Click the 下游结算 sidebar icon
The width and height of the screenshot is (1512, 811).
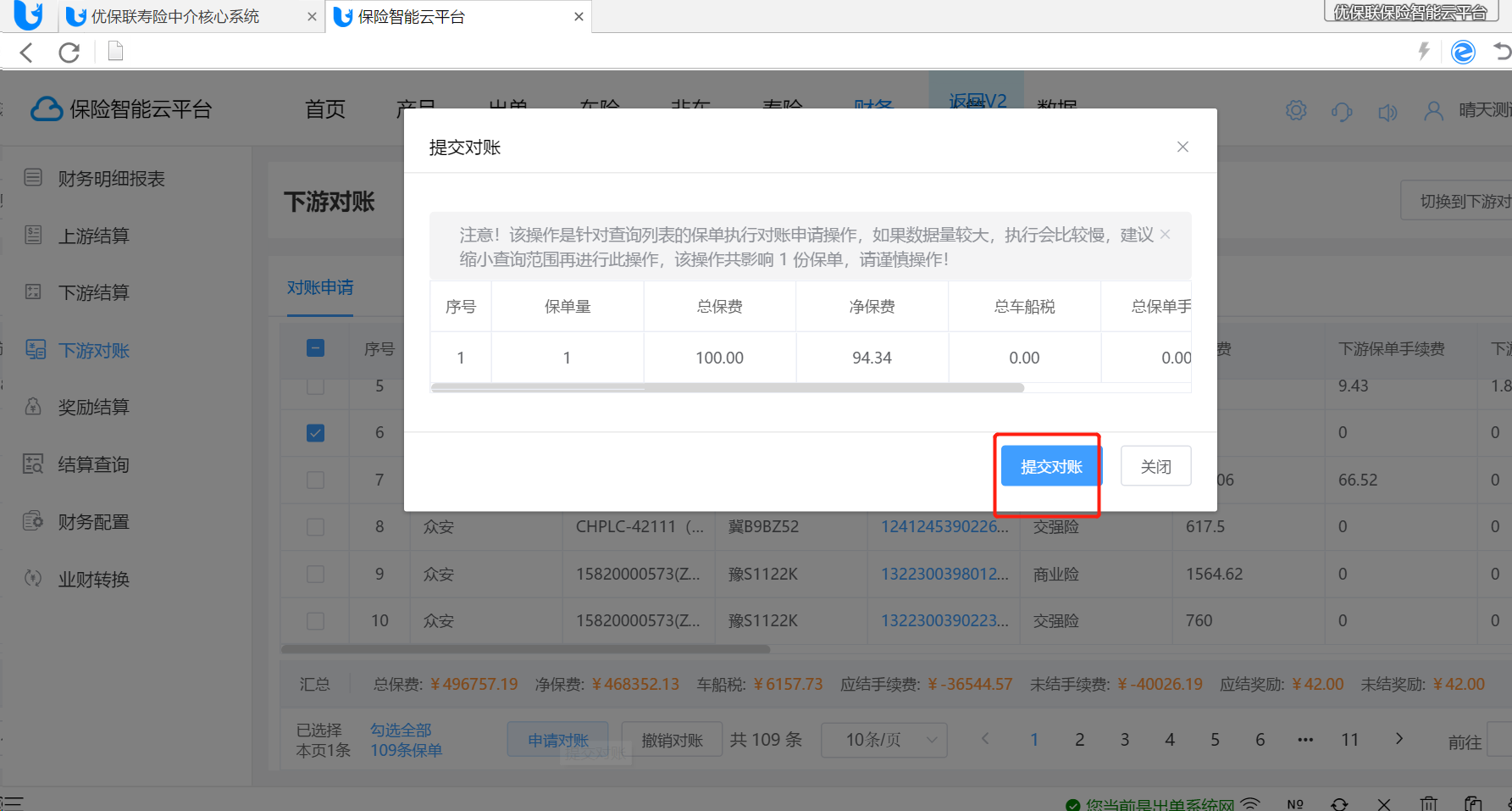pos(33,292)
